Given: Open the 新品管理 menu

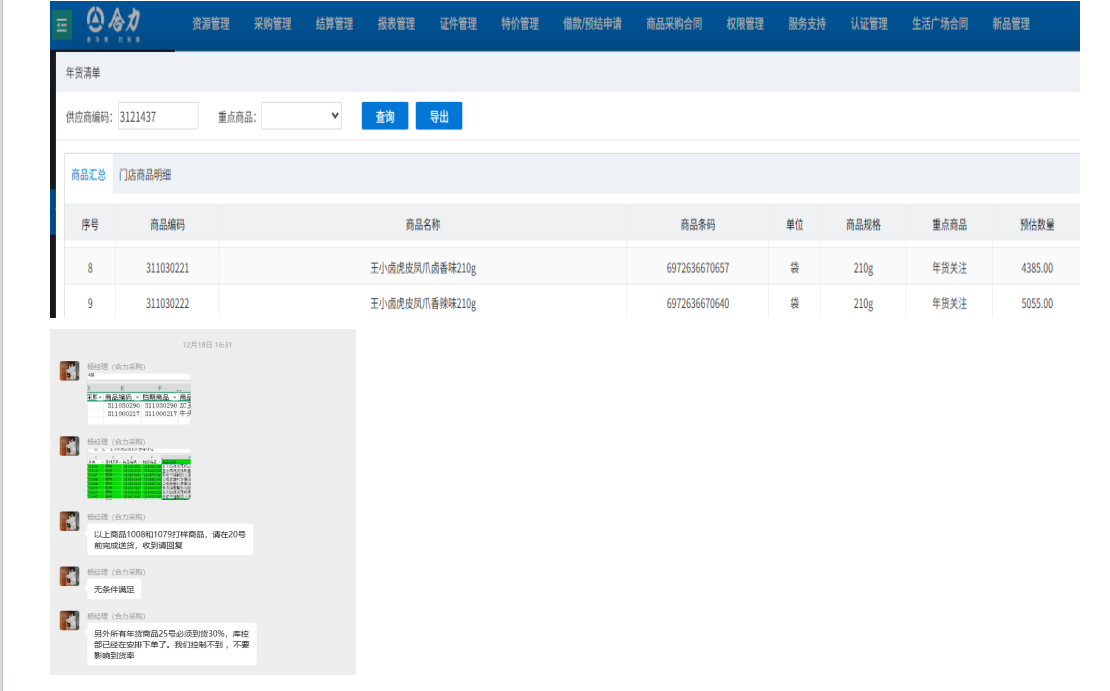Looking at the screenshot, I should pyautogui.click(x=1011, y=24).
